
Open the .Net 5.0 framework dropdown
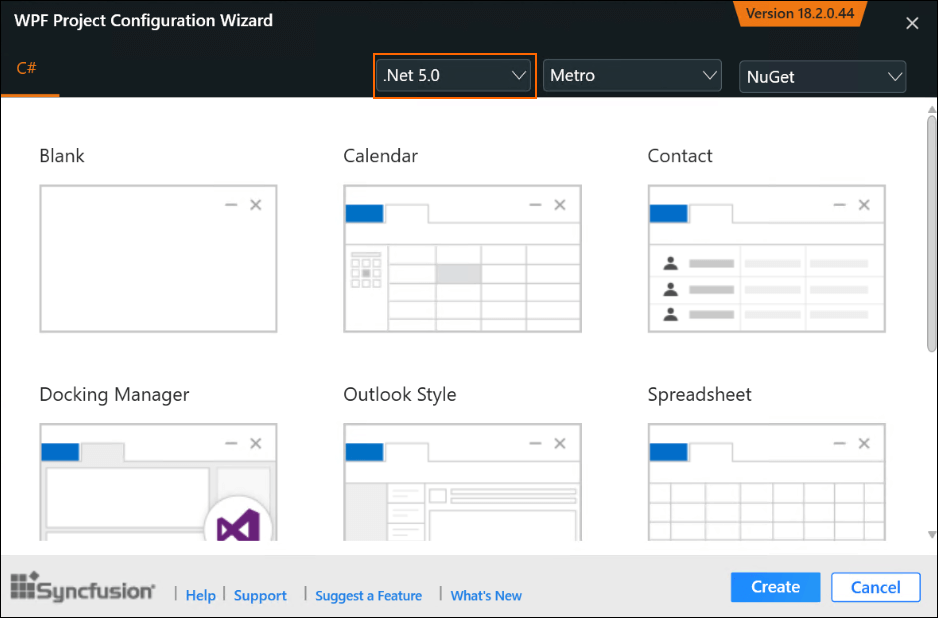point(455,76)
